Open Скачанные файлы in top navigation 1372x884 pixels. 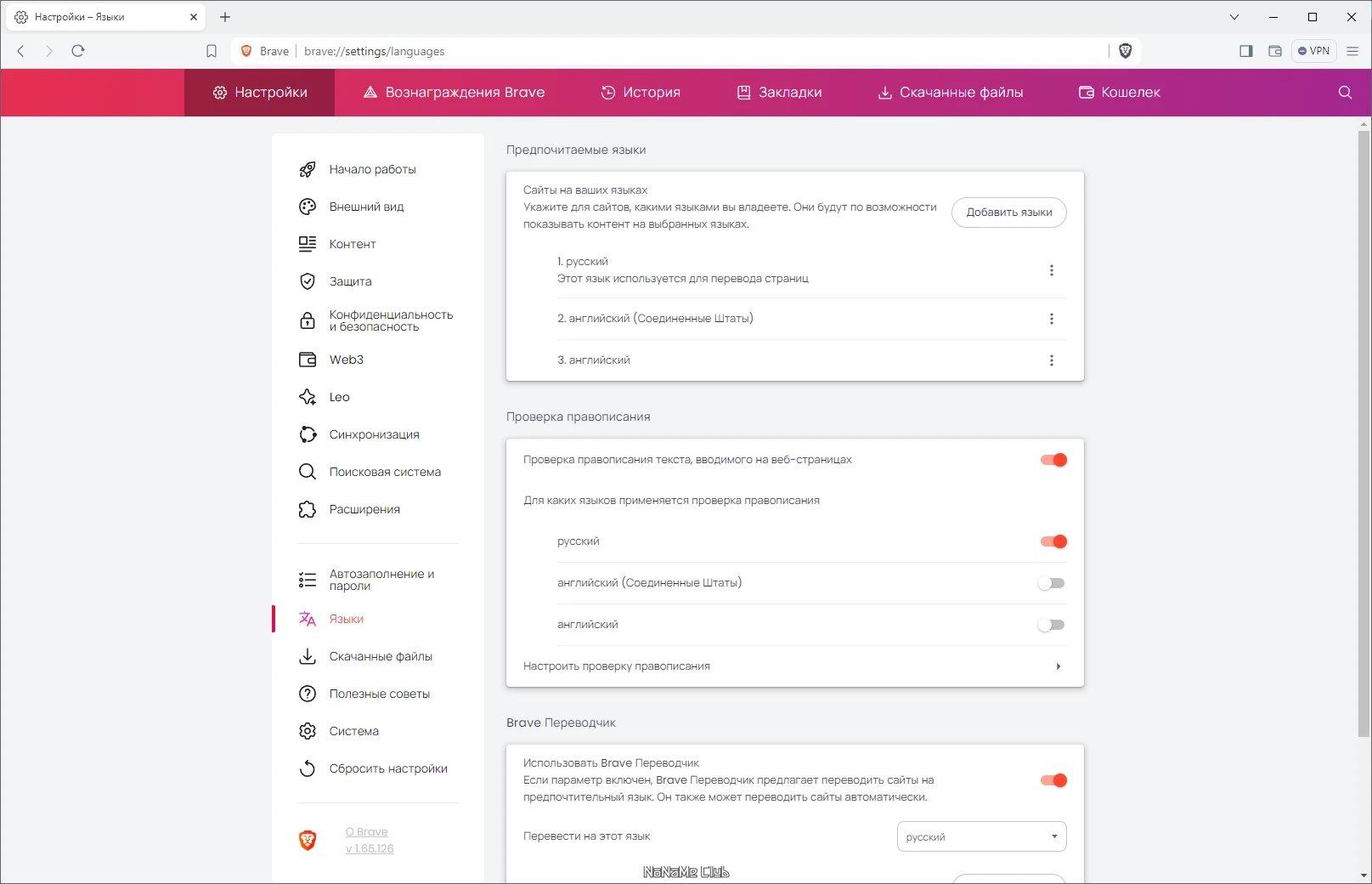(x=950, y=92)
